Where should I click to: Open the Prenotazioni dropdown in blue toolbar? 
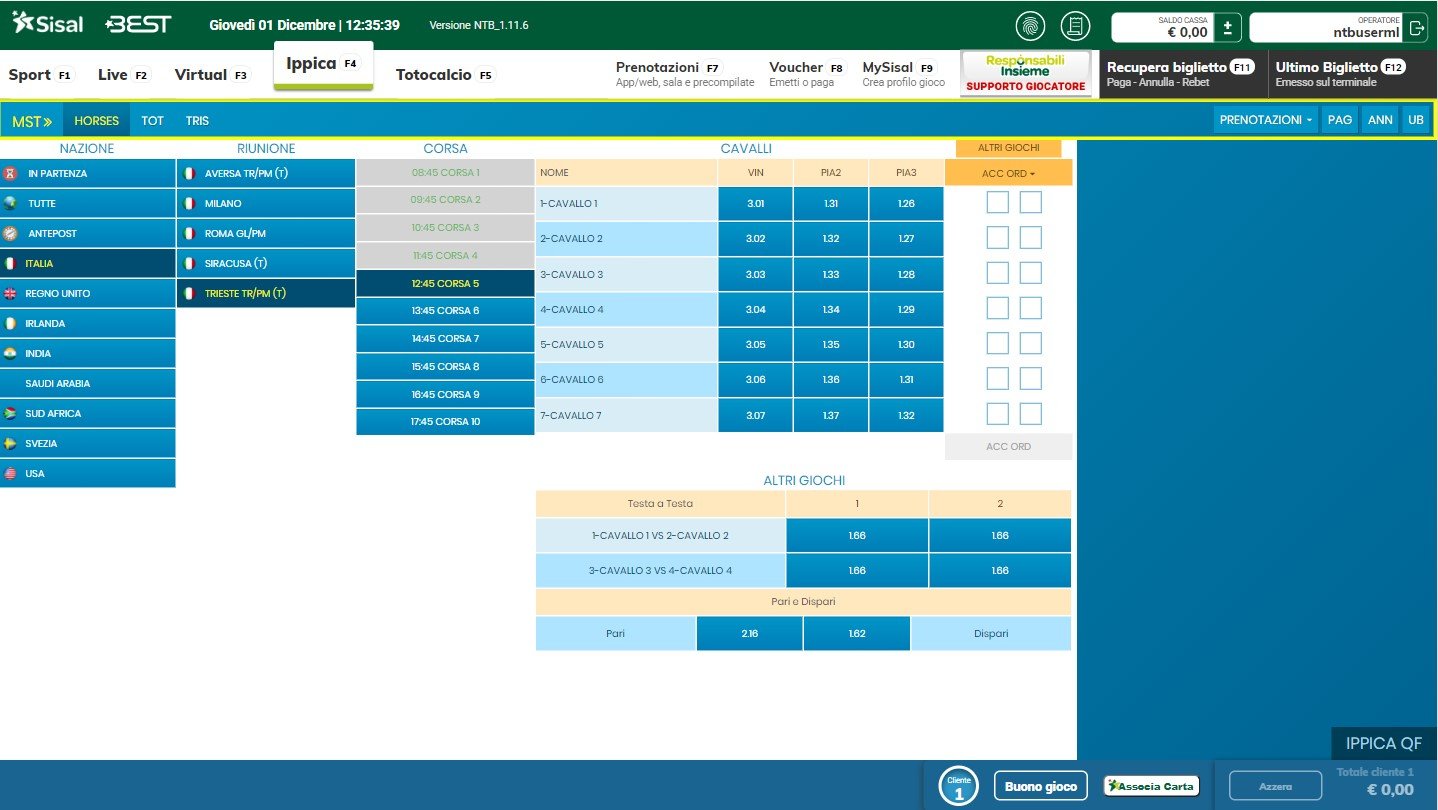point(1266,120)
